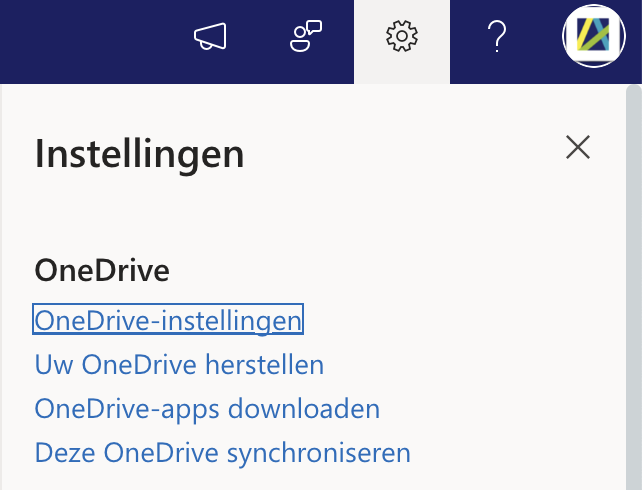The height and width of the screenshot is (490, 642).
Task: Open the help question mark icon
Action: 497,38
